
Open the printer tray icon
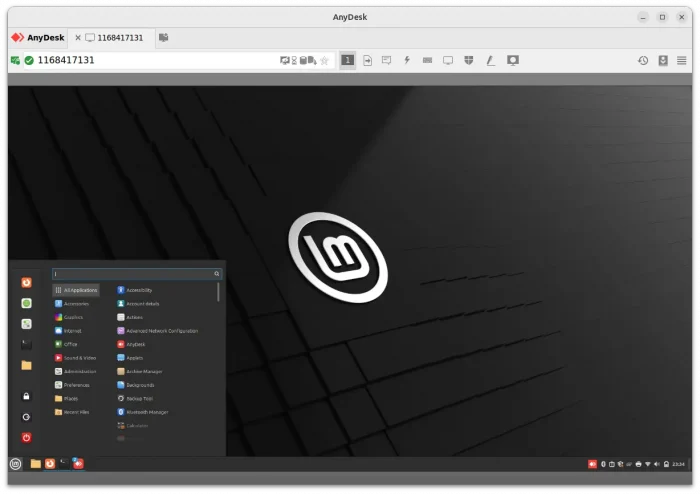click(638, 465)
